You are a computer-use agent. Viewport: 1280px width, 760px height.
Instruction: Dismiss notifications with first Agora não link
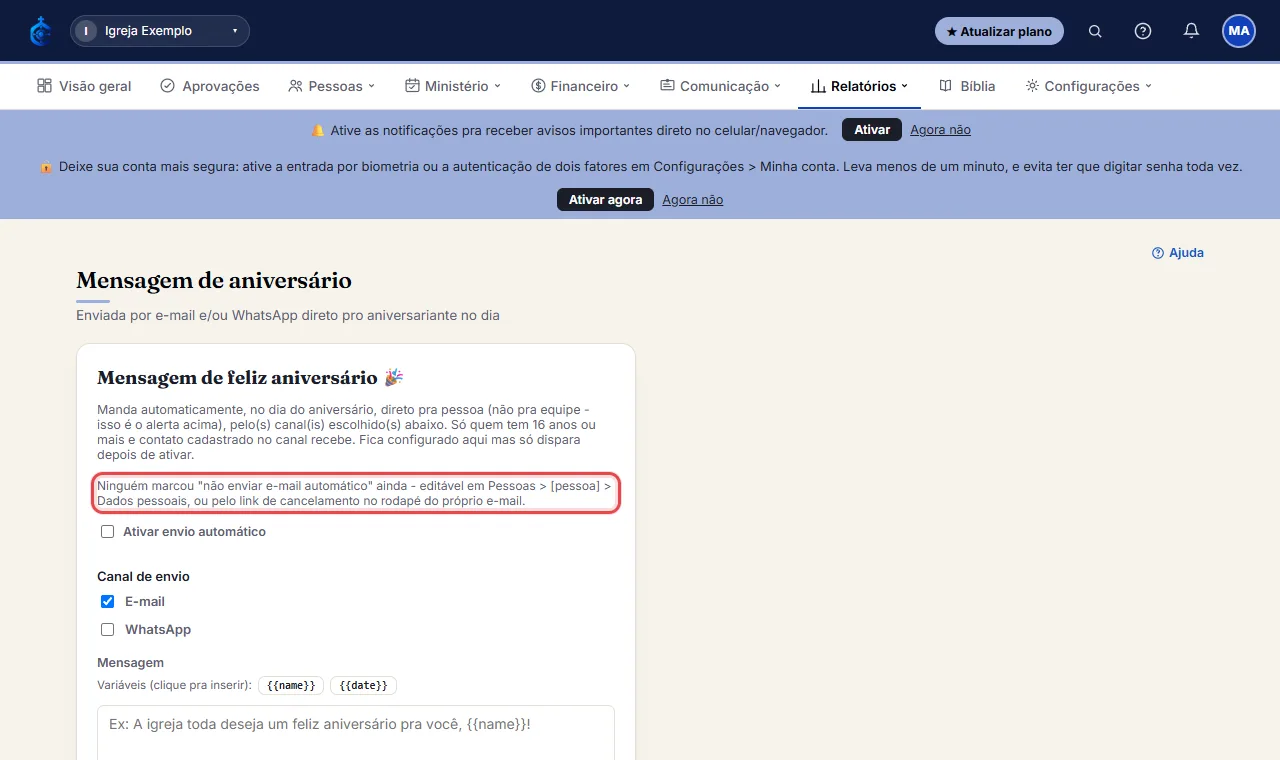pyautogui.click(x=940, y=130)
